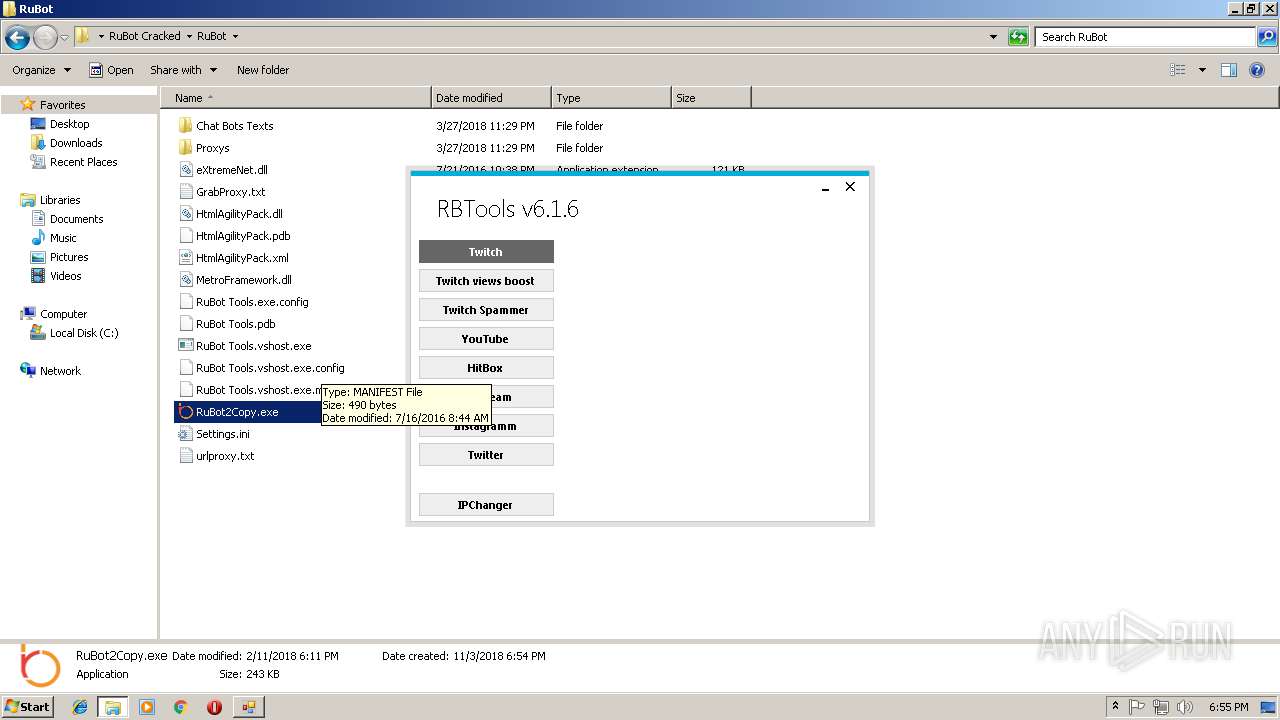Screen dimensions: 1280x720
Task: Select the HtmlAgilityPack.dll file
Action: [x=239, y=214]
